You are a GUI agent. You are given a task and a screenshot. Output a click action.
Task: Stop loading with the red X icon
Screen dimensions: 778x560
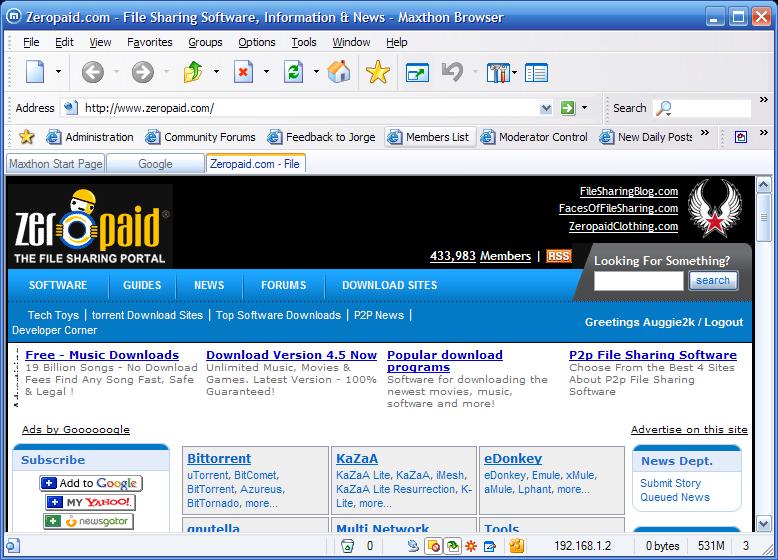[243, 72]
